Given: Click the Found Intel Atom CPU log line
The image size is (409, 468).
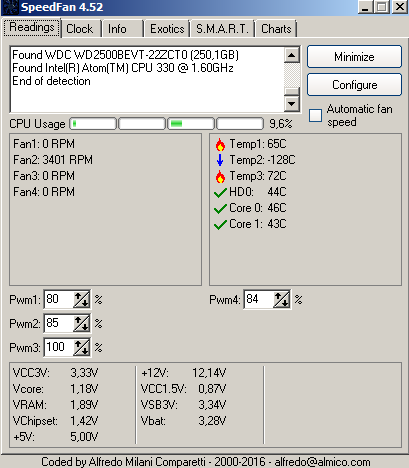Looking at the screenshot, I should coord(123,68).
